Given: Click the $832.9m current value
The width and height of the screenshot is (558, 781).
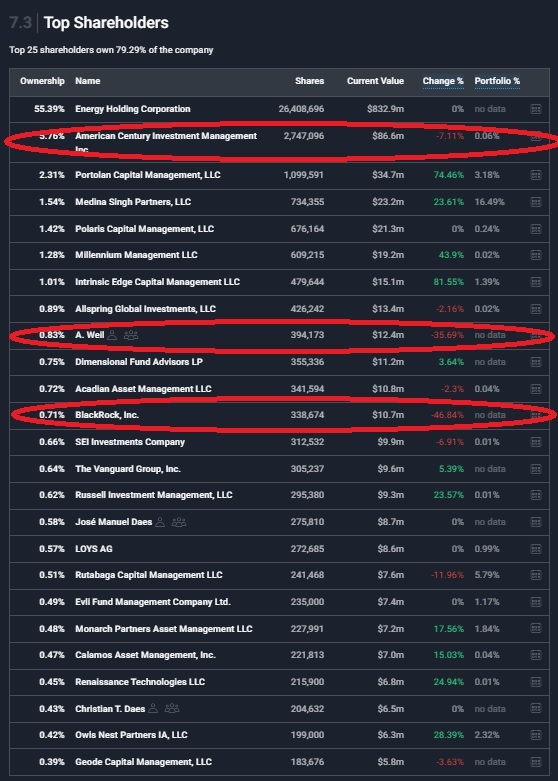Looking at the screenshot, I should 386,109.
